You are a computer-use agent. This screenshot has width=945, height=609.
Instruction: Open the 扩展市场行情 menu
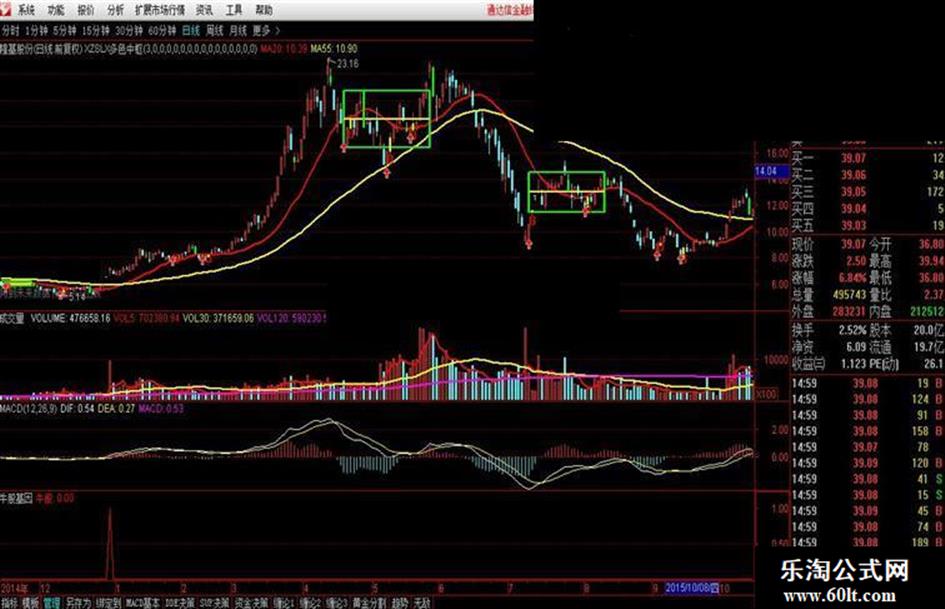pyautogui.click(x=160, y=10)
